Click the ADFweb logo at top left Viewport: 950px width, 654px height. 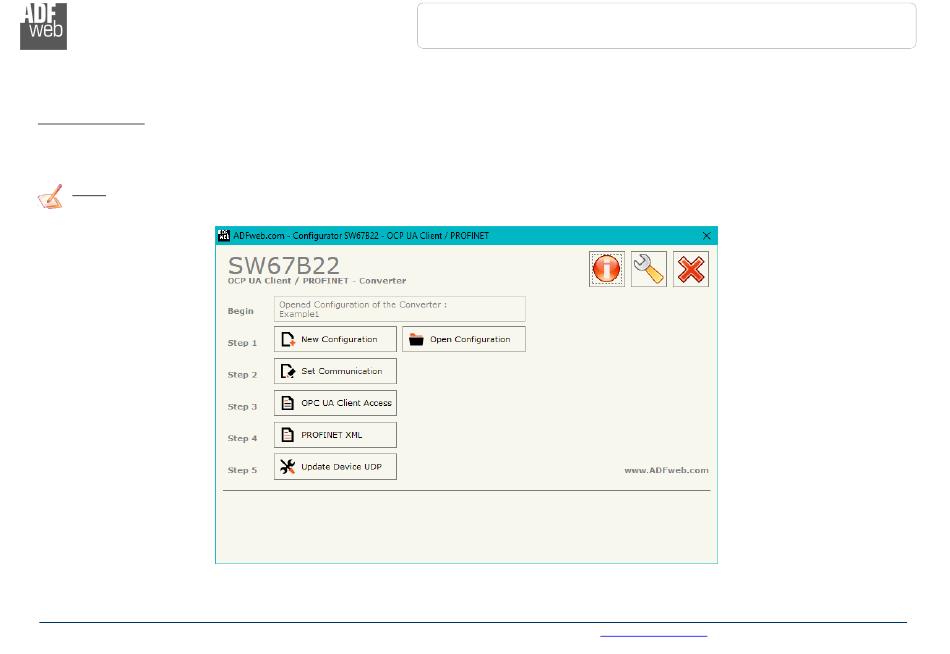[44, 27]
